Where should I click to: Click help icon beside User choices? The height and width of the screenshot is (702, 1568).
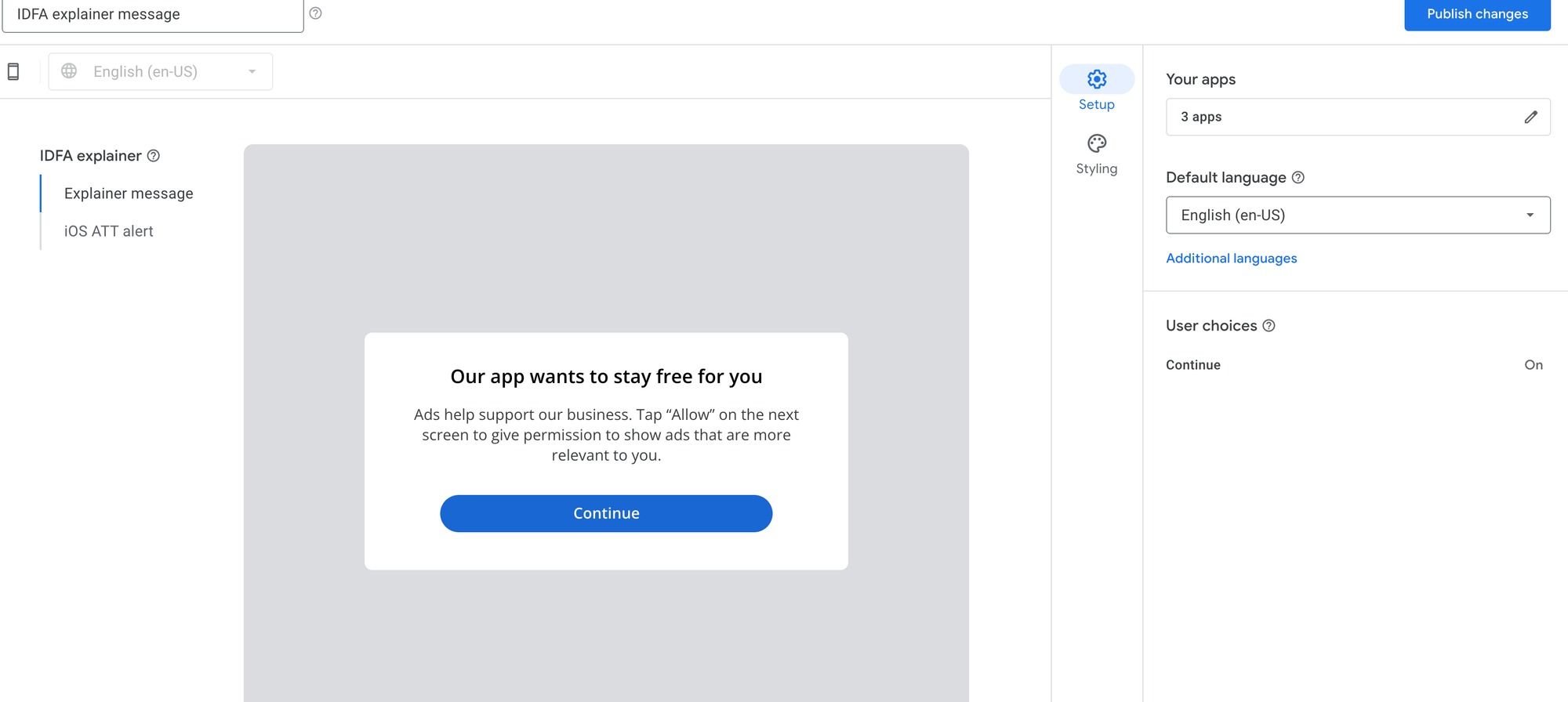1269,326
